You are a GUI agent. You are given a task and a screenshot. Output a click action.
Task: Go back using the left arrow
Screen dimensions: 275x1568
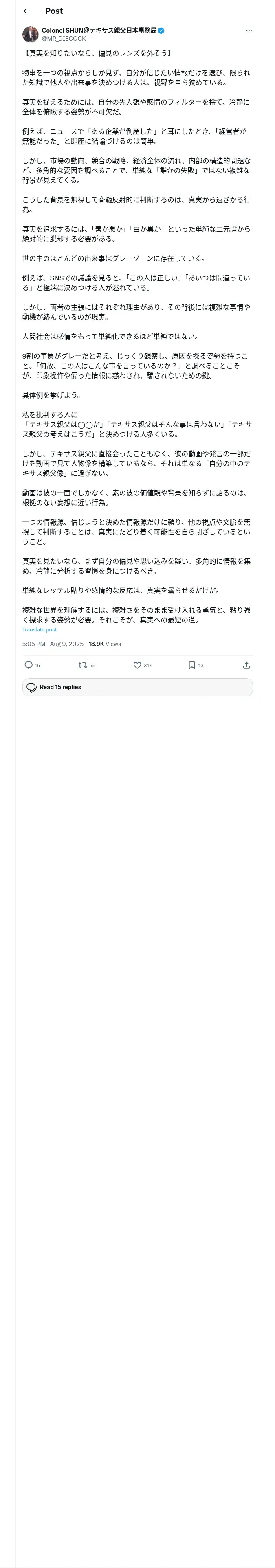click(x=26, y=11)
